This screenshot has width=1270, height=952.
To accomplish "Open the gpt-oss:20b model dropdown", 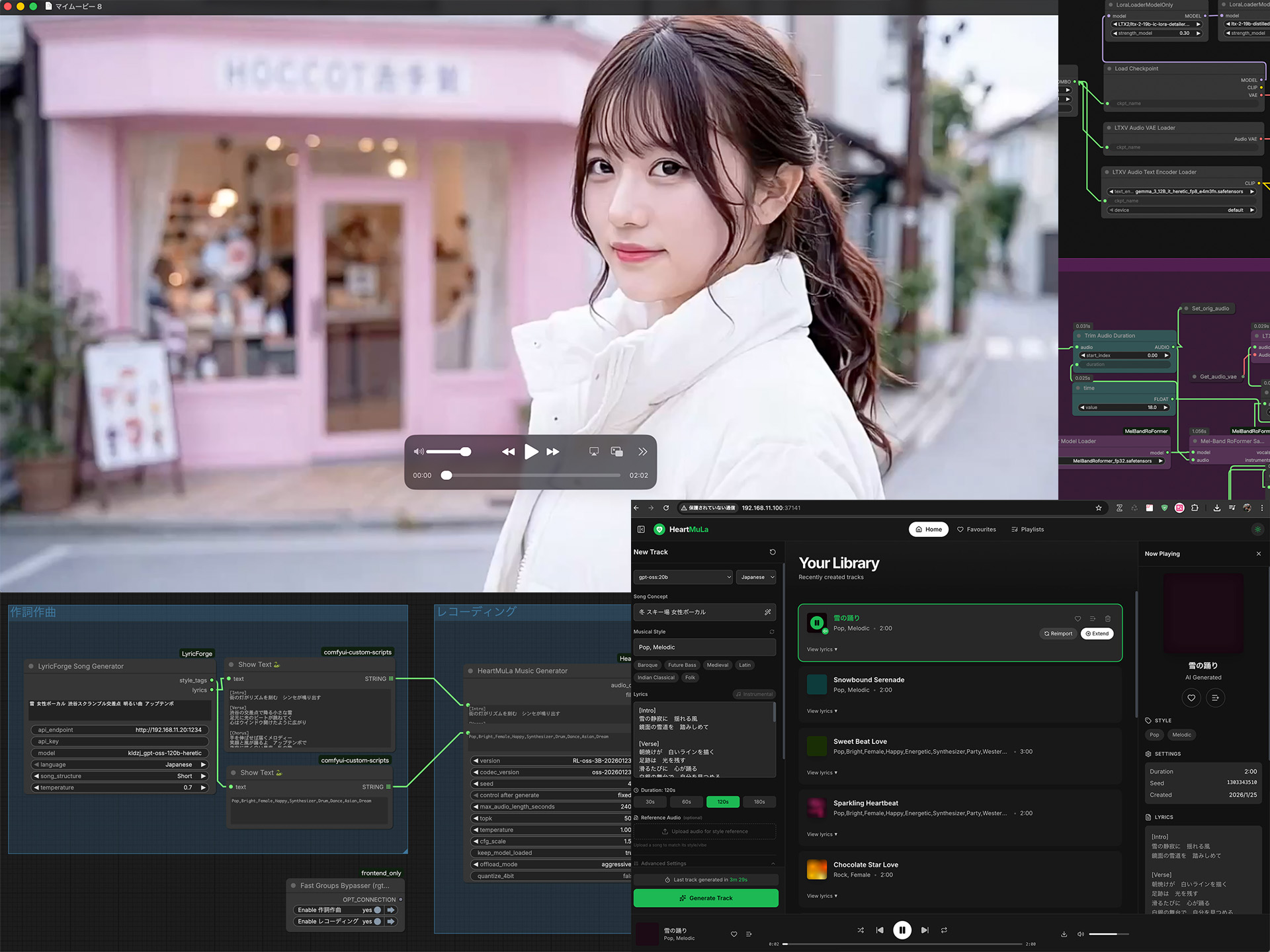I will [684, 577].
